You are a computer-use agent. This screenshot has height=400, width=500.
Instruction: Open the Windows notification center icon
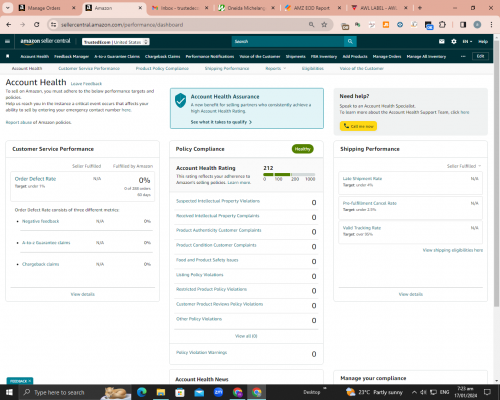click(x=487, y=392)
